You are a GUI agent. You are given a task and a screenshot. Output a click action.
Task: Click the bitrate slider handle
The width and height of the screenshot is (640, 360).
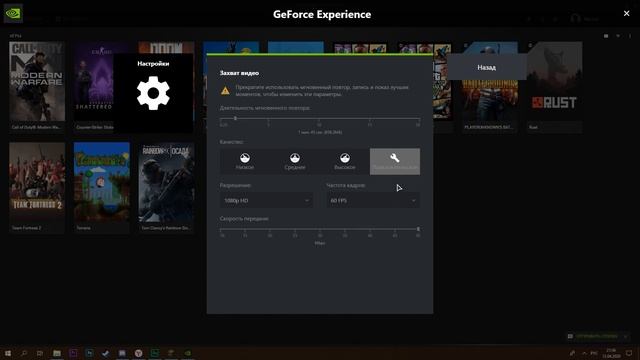pos(418,229)
